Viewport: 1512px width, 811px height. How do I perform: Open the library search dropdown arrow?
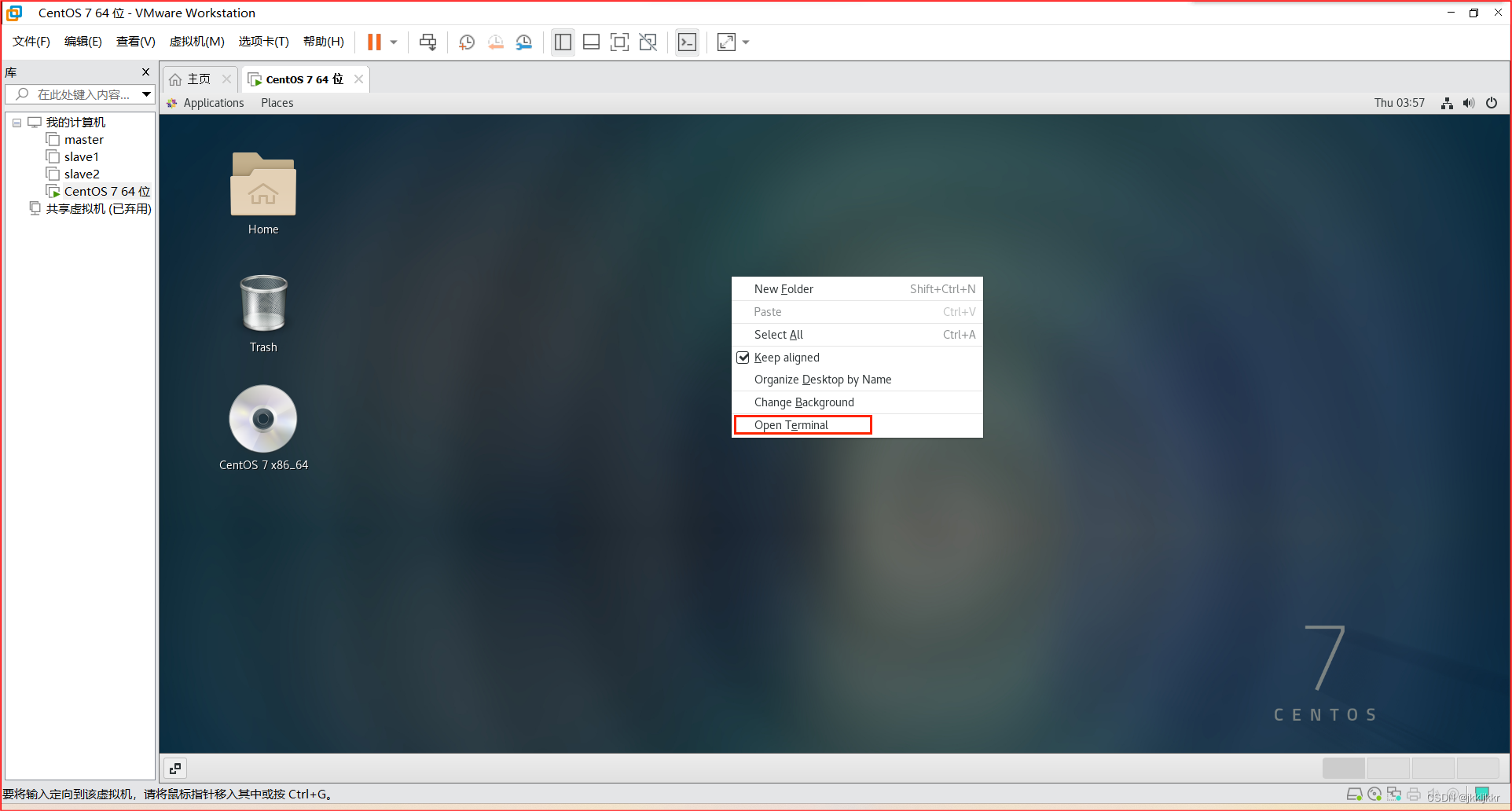coord(146,94)
